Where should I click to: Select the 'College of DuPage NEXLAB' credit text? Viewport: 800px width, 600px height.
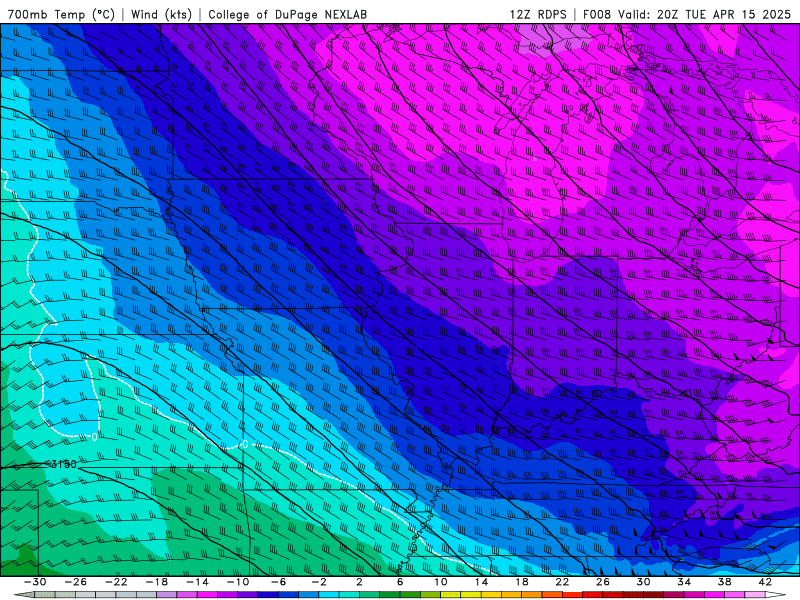point(287,14)
